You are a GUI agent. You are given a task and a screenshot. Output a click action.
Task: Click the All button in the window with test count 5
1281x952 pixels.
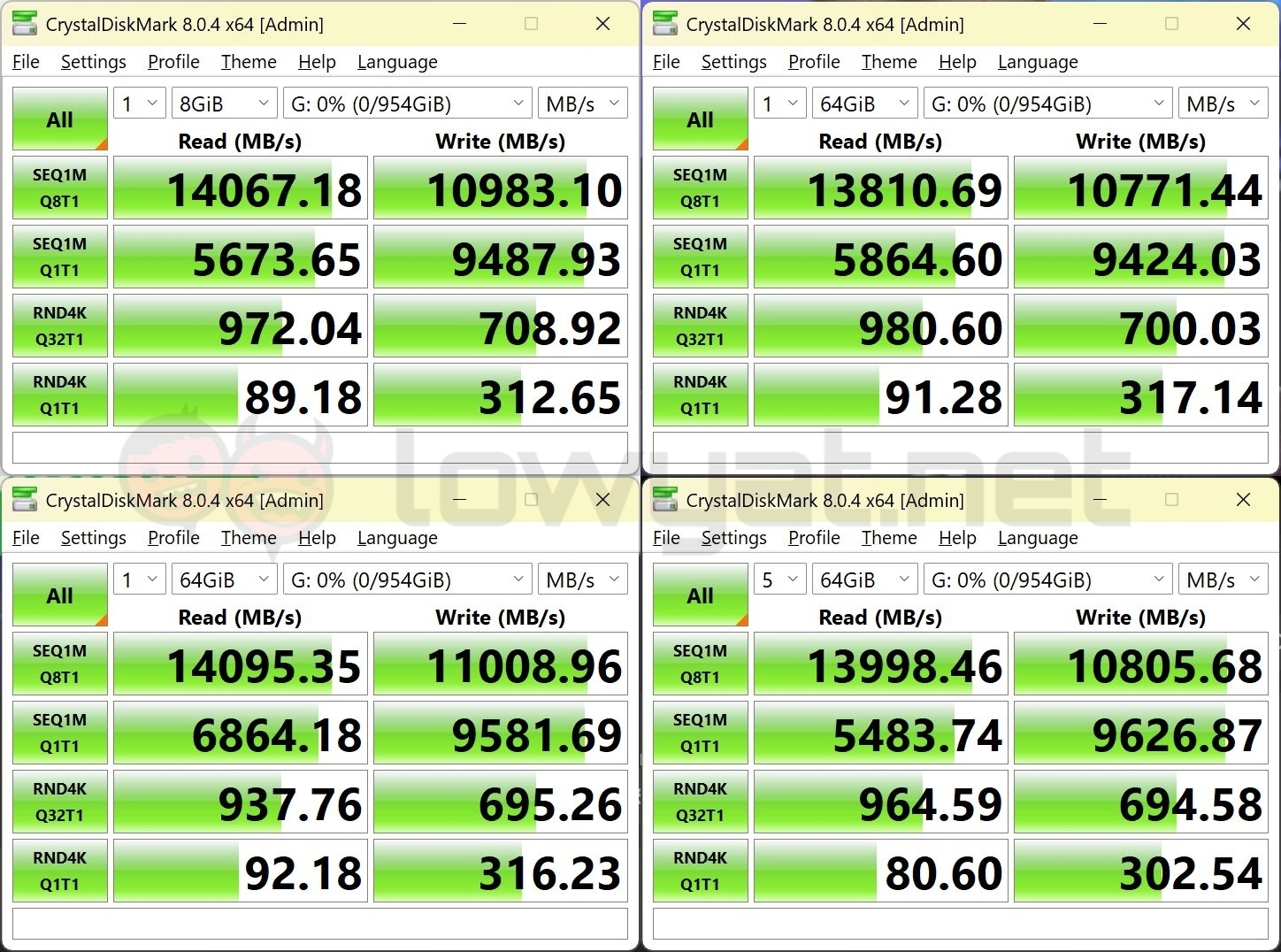700,595
